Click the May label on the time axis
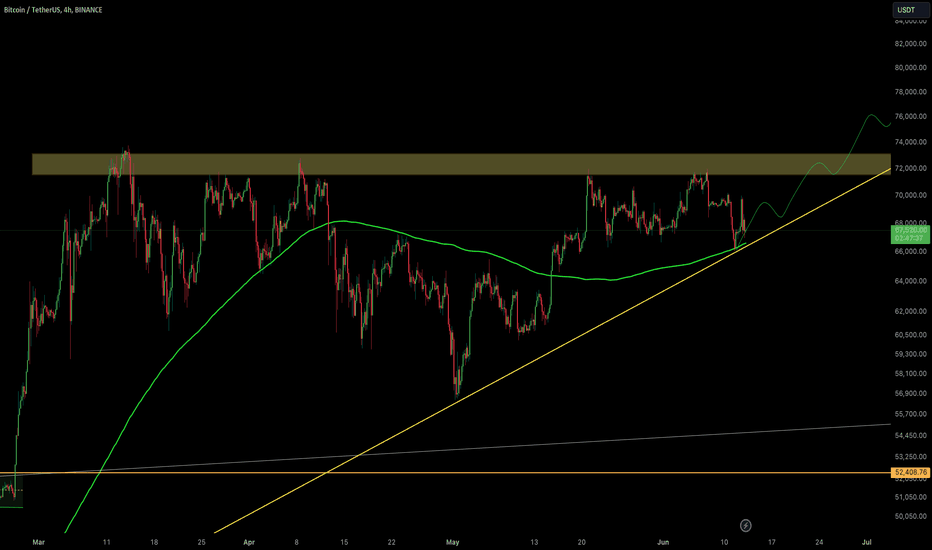This screenshot has width=932, height=550. pos(453,542)
